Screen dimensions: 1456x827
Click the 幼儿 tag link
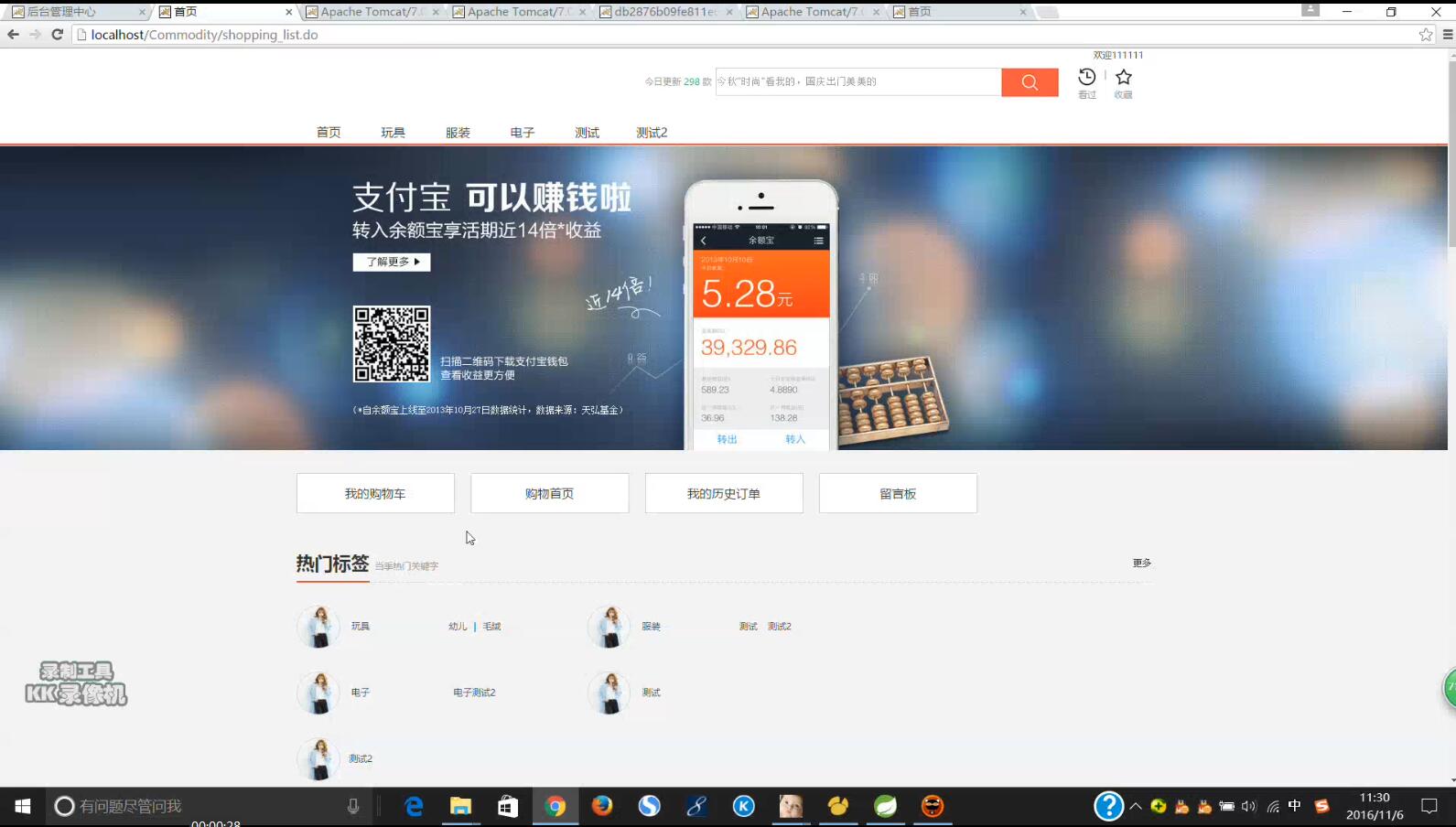pyautogui.click(x=458, y=627)
